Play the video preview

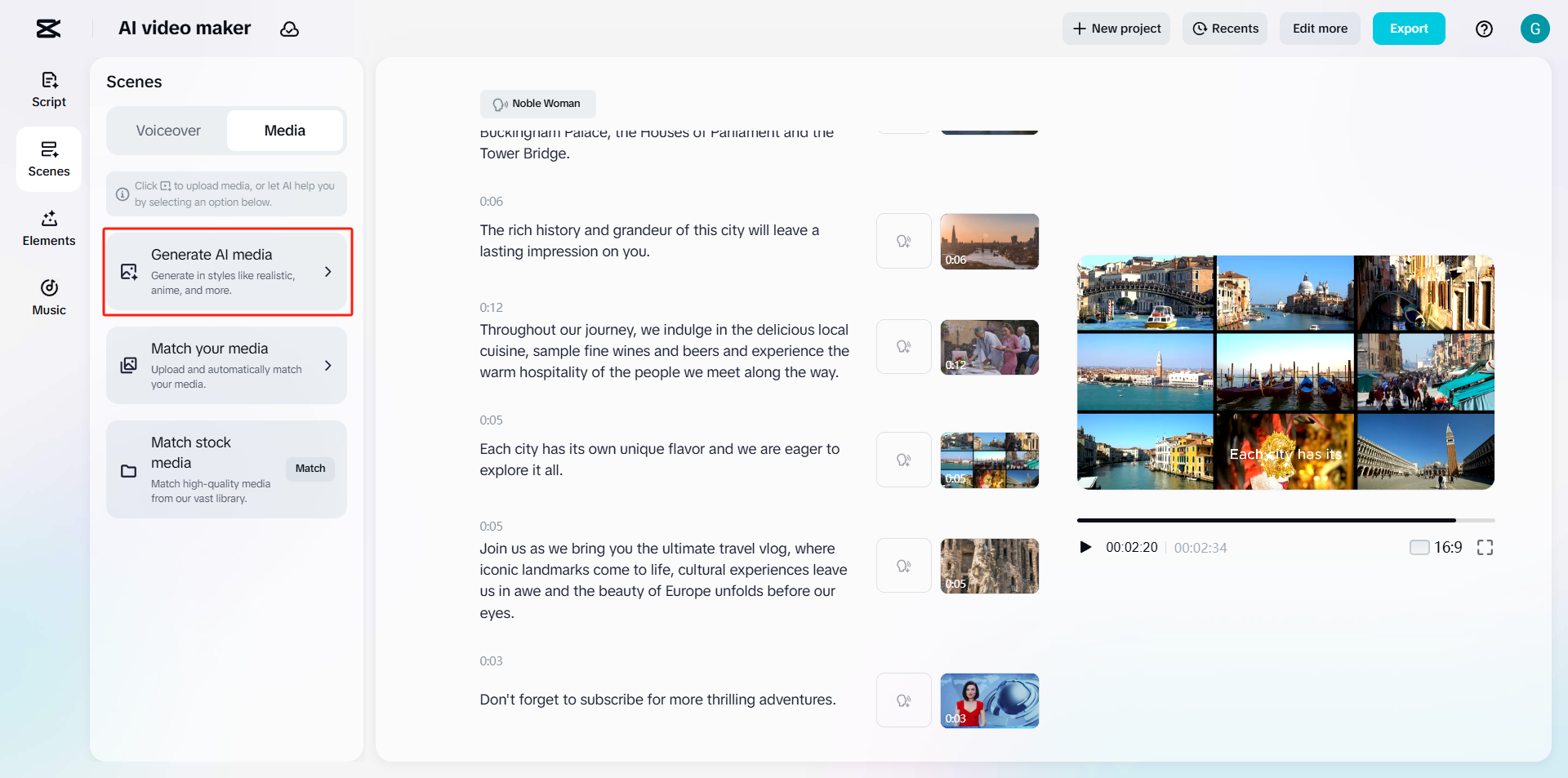pyautogui.click(x=1085, y=547)
